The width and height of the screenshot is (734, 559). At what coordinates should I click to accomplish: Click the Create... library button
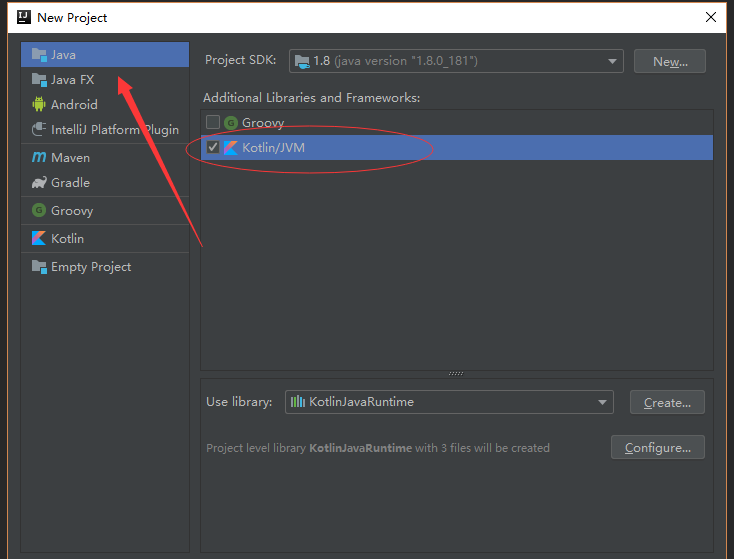point(667,402)
